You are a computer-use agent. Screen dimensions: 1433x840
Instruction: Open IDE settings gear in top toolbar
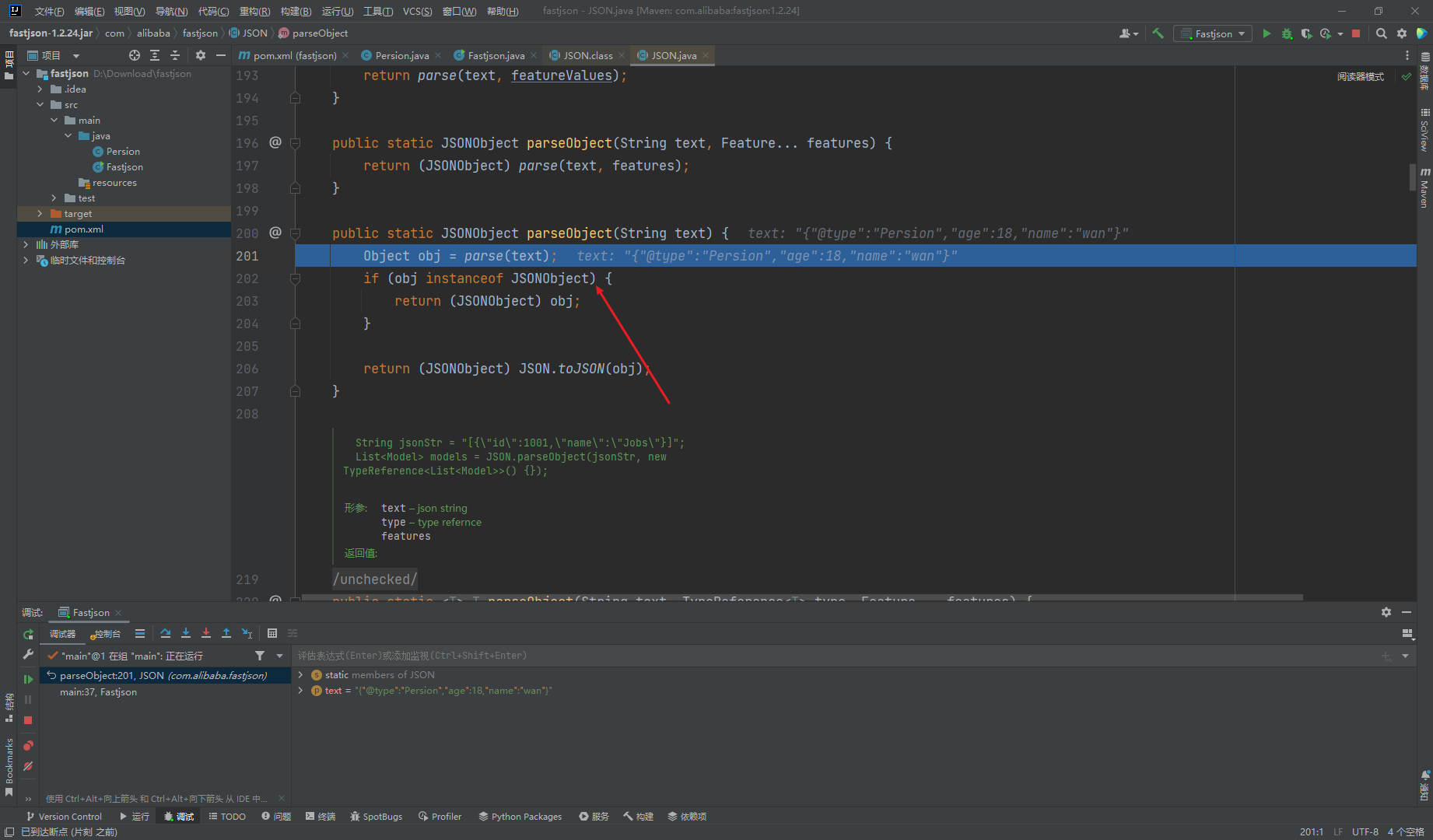tap(1401, 33)
